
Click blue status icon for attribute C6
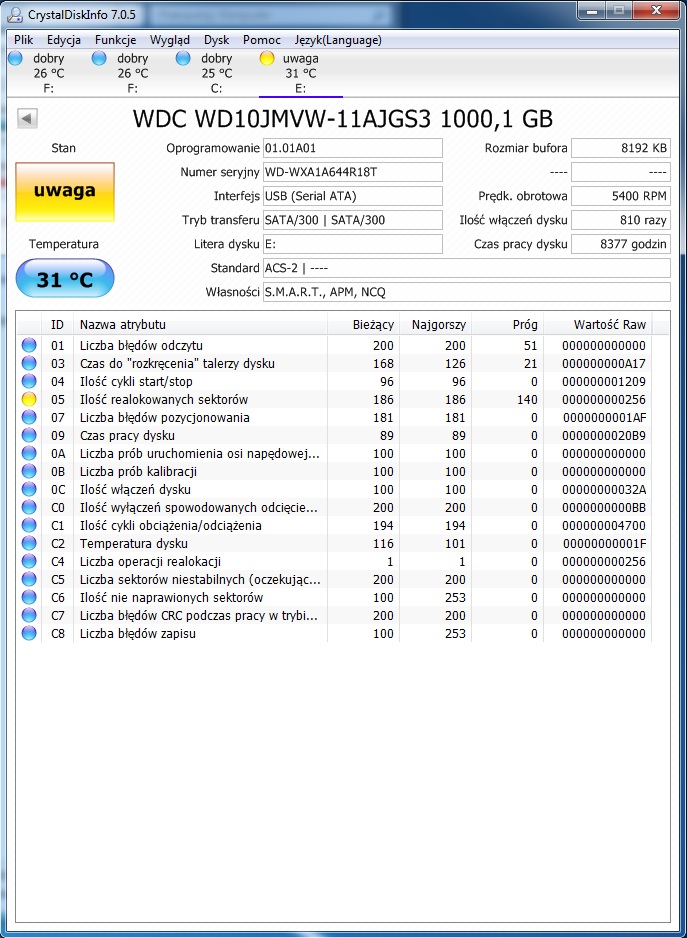click(x=29, y=597)
